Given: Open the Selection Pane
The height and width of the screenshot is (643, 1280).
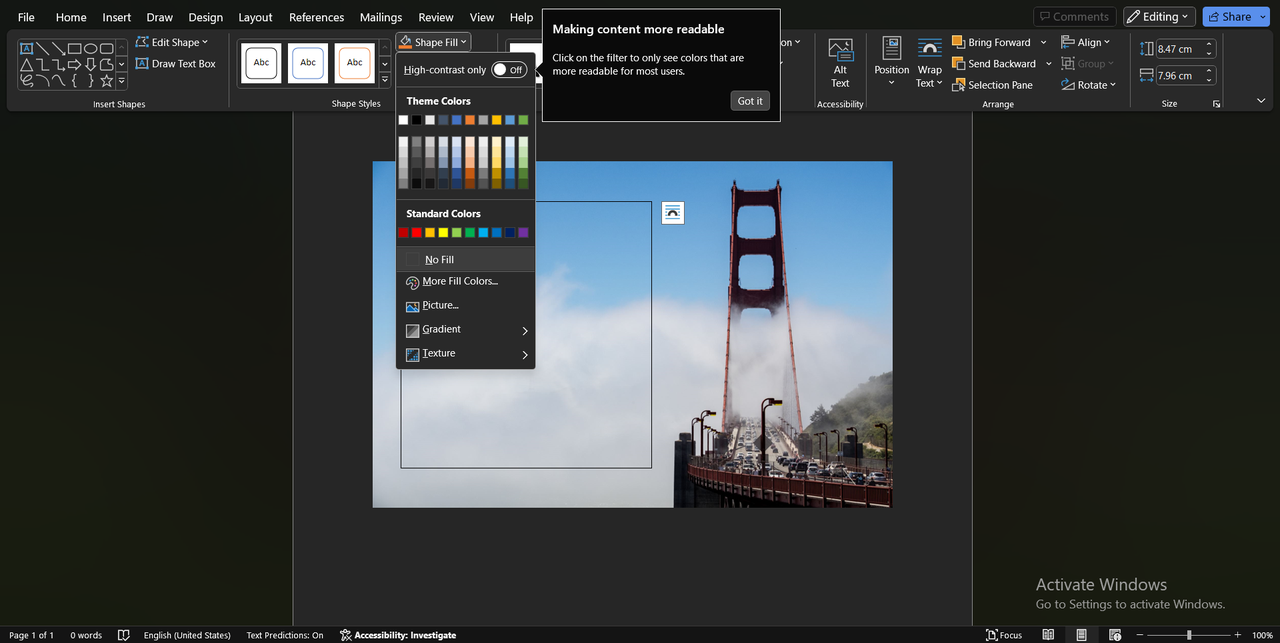Looking at the screenshot, I should click(x=992, y=85).
